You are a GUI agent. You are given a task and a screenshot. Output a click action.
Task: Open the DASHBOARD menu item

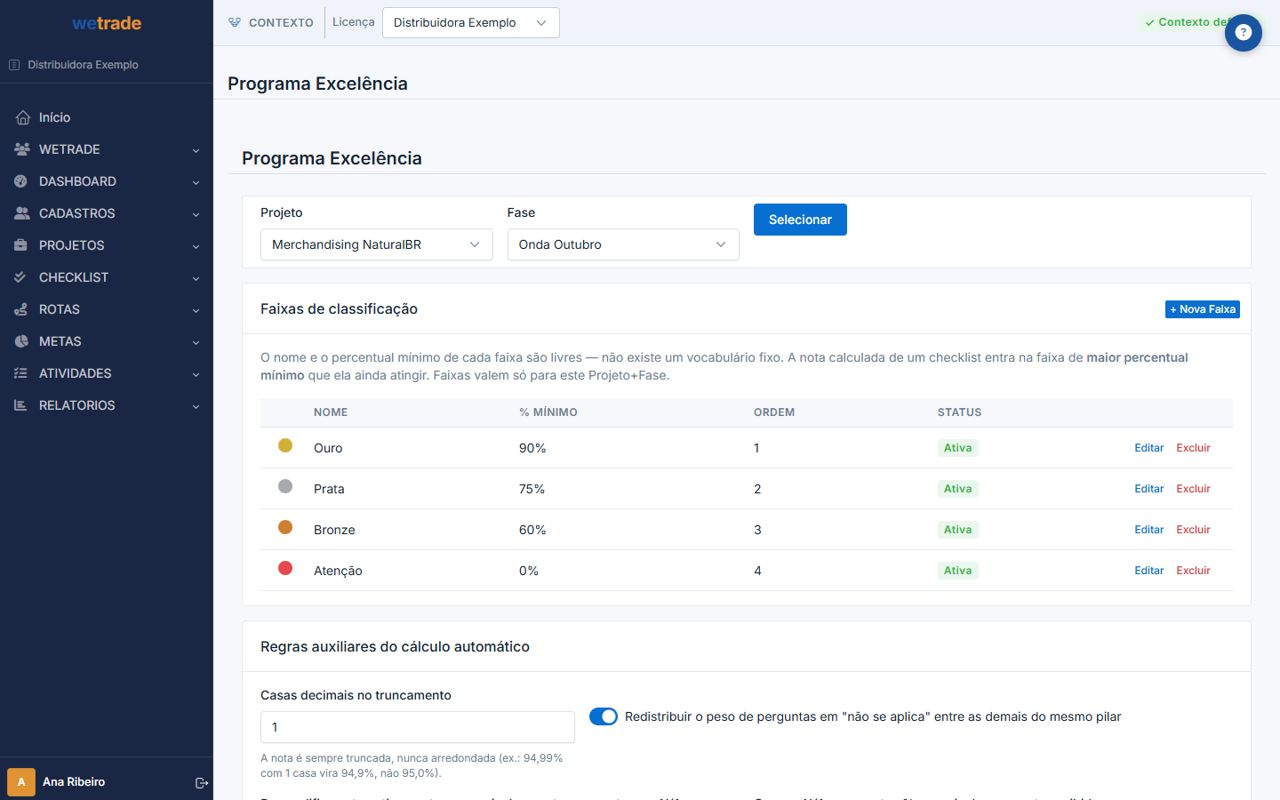[x=107, y=181]
